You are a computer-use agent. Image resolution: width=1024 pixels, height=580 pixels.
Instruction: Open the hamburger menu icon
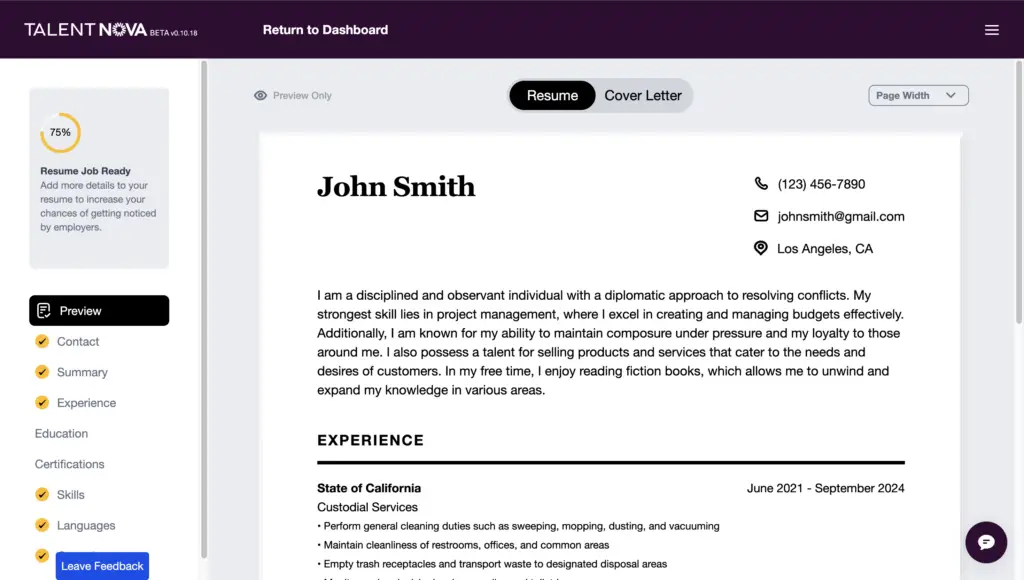coord(991,30)
